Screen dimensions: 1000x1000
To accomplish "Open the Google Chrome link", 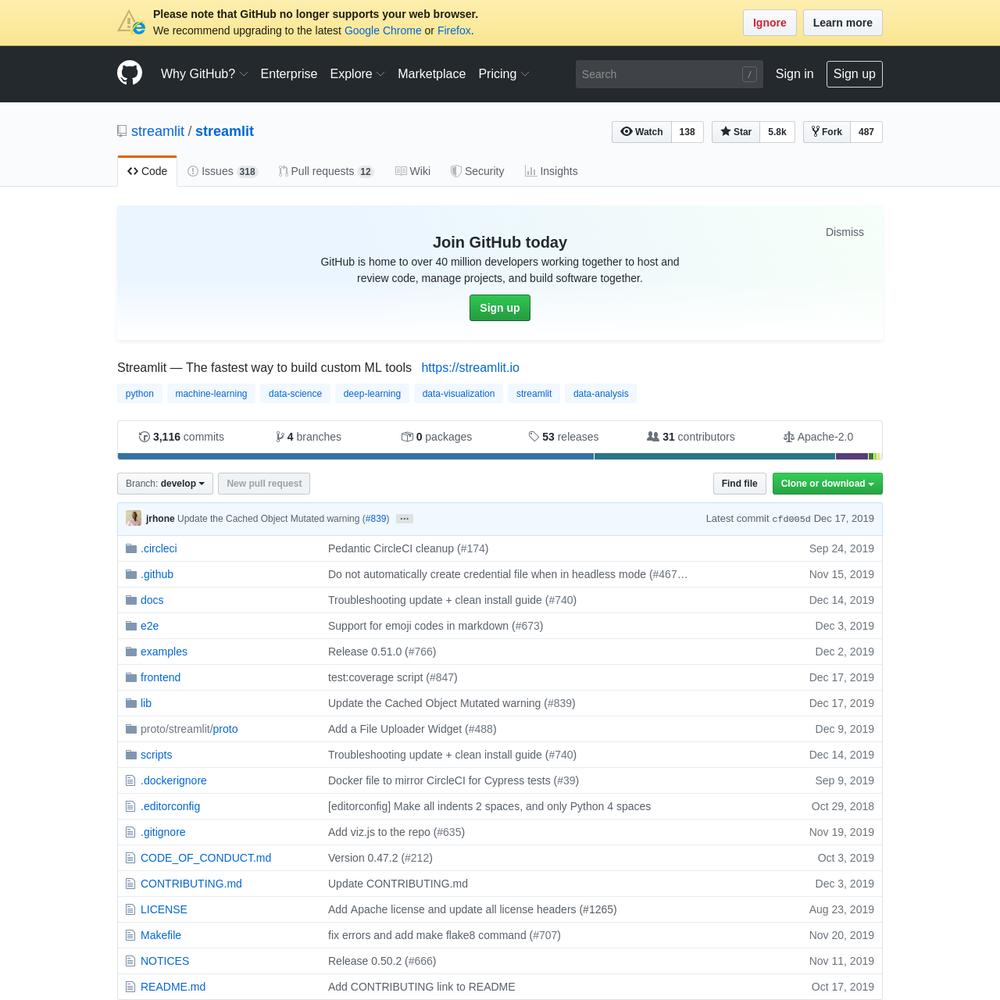I will coord(383,31).
